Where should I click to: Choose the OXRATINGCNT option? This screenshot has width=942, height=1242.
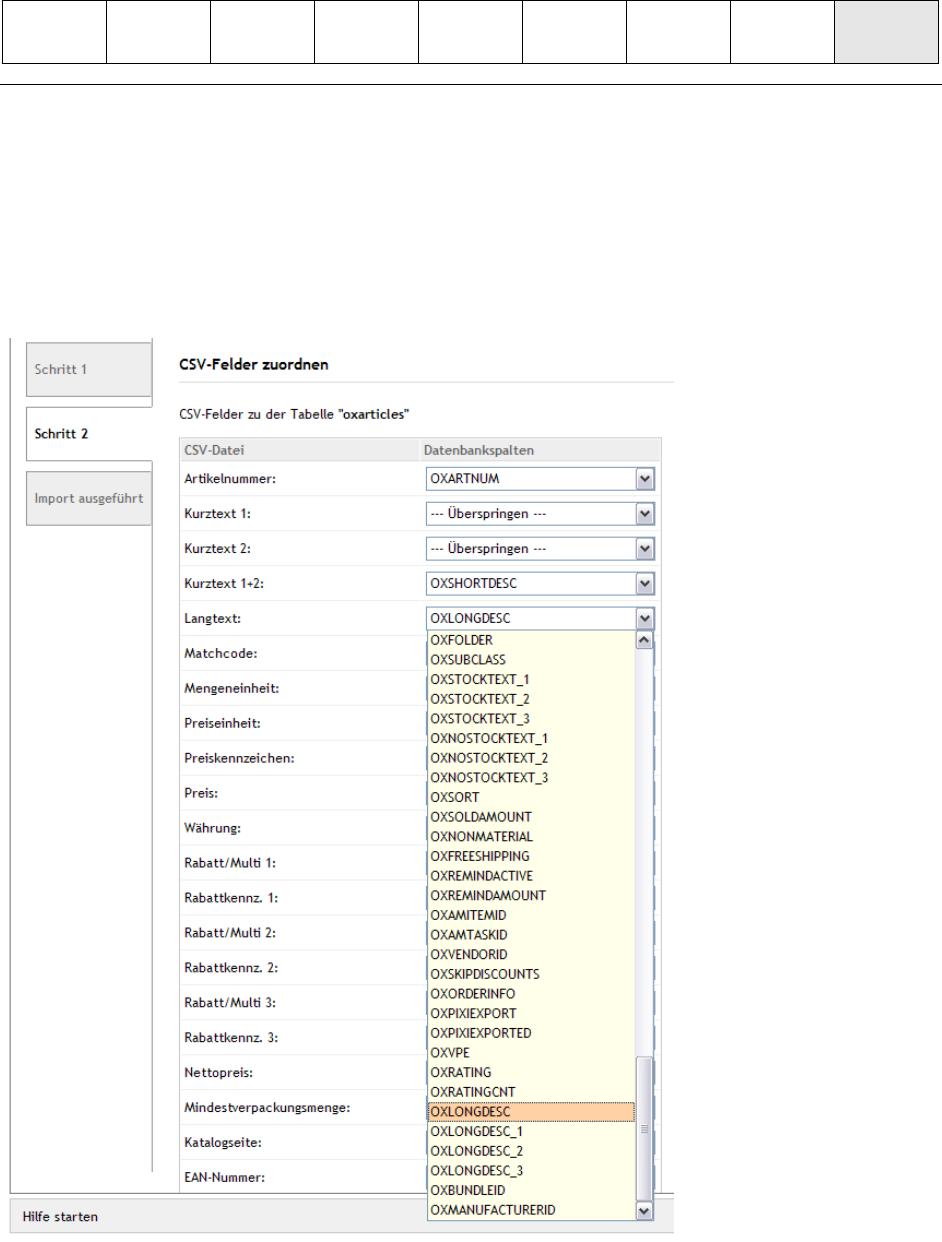[531, 1092]
